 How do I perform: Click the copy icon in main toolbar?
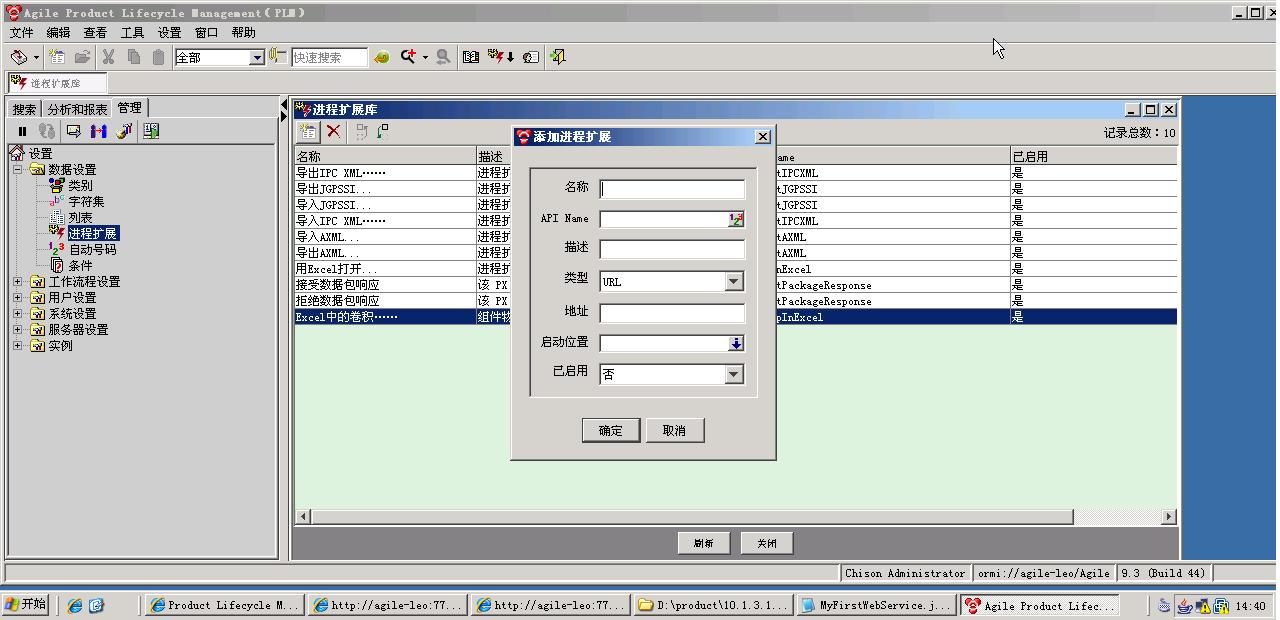pos(133,57)
